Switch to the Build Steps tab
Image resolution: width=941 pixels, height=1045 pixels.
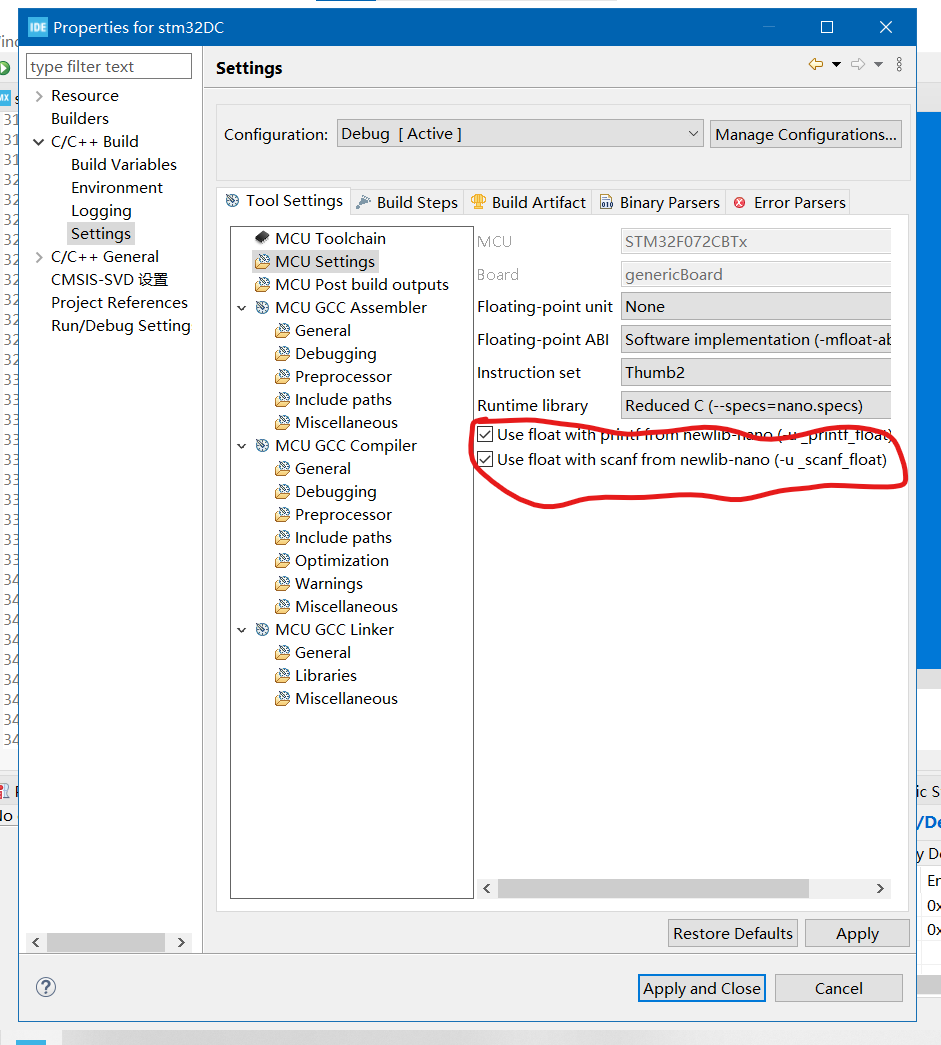coord(407,203)
